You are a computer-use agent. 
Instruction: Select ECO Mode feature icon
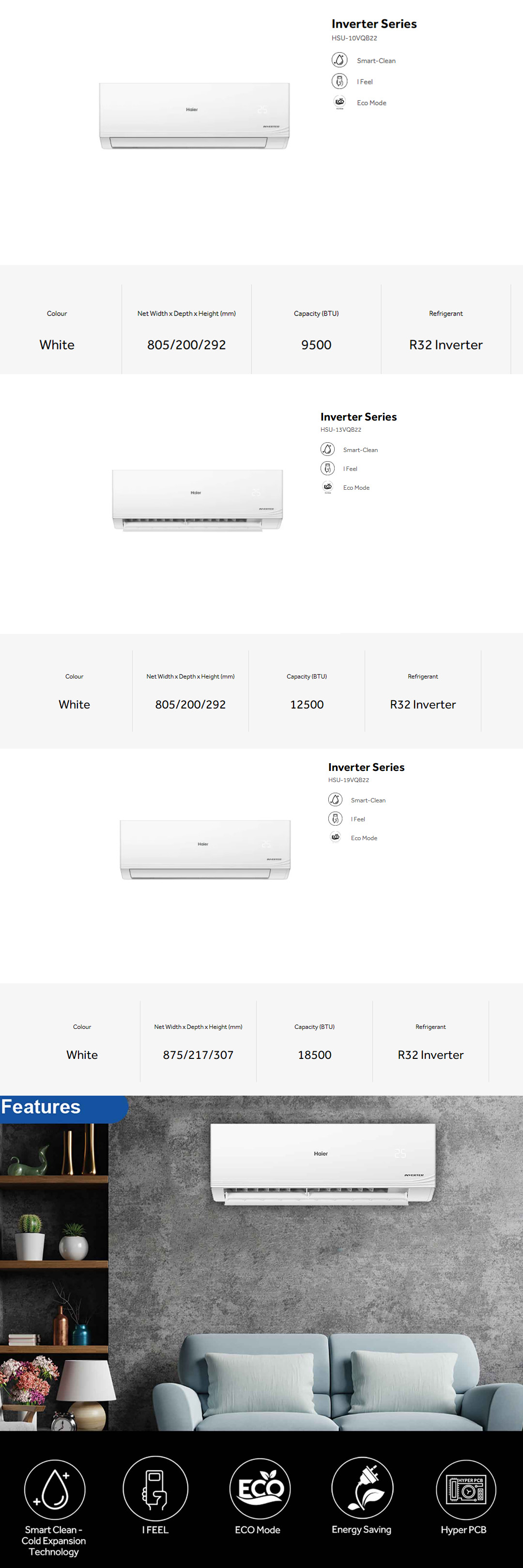click(260, 1489)
